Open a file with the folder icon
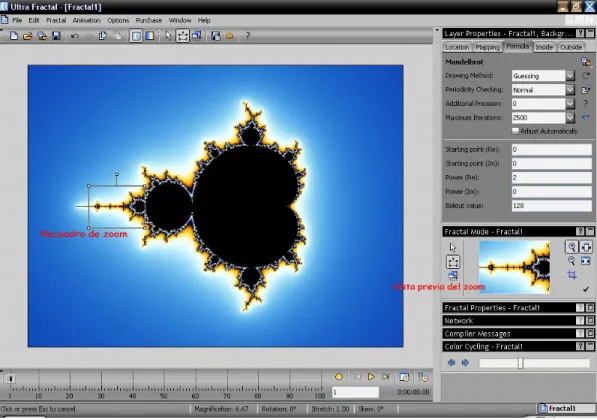The height and width of the screenshot is (420, 597). click(x=27, y=36)
